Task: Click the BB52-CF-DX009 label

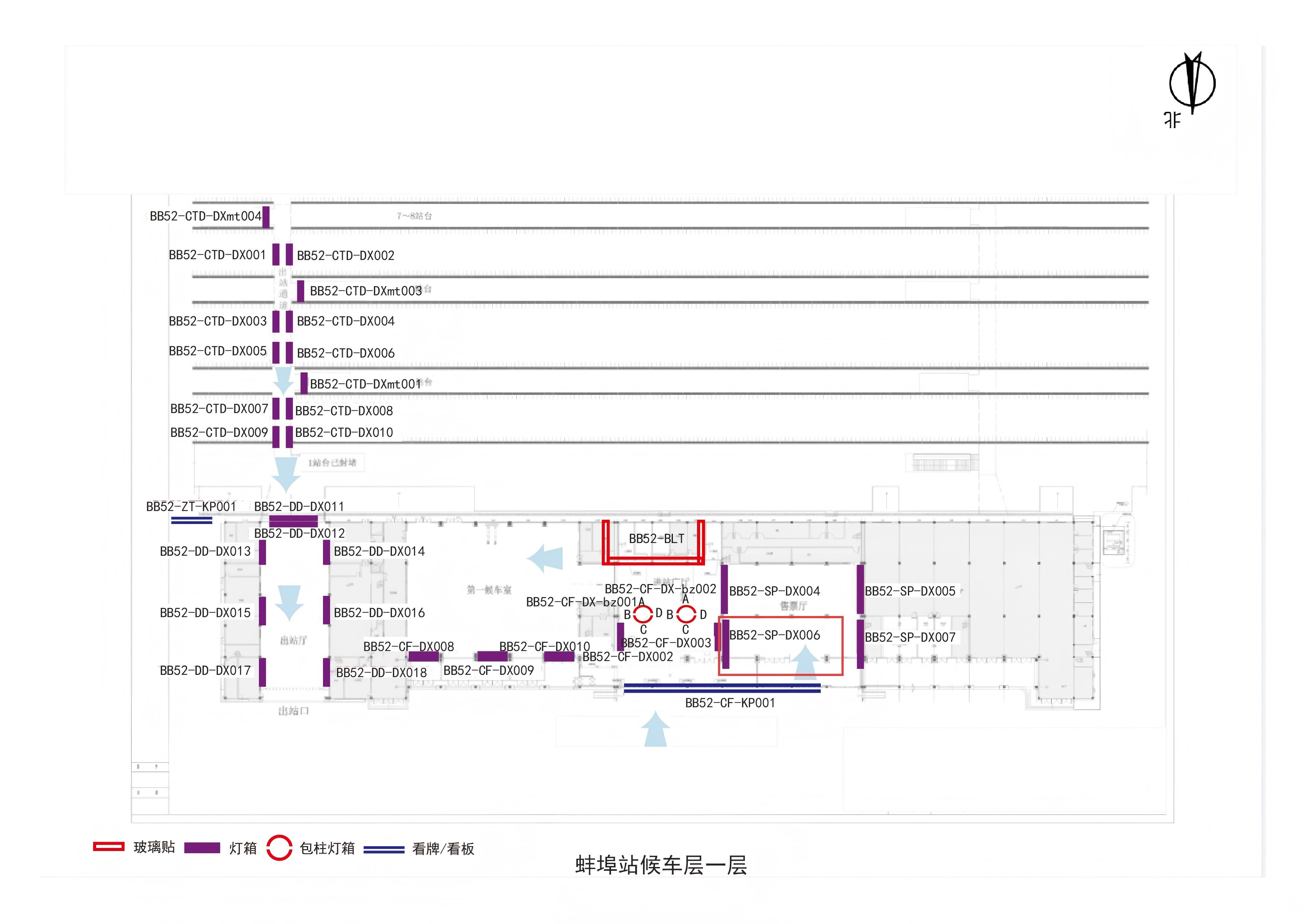Action: (x=488, y=671)
